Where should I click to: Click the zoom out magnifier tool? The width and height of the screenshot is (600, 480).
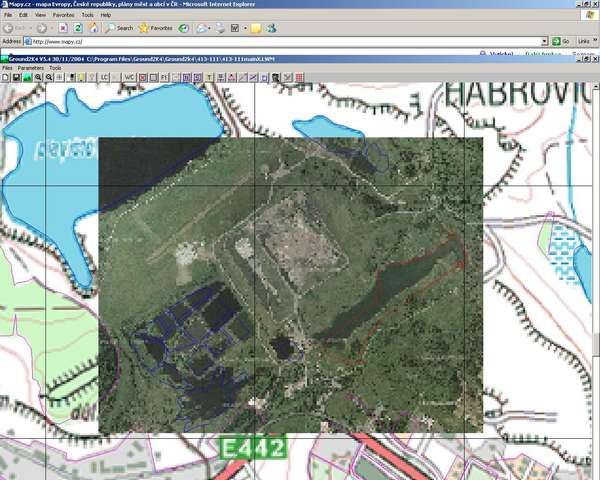(50, 76)
